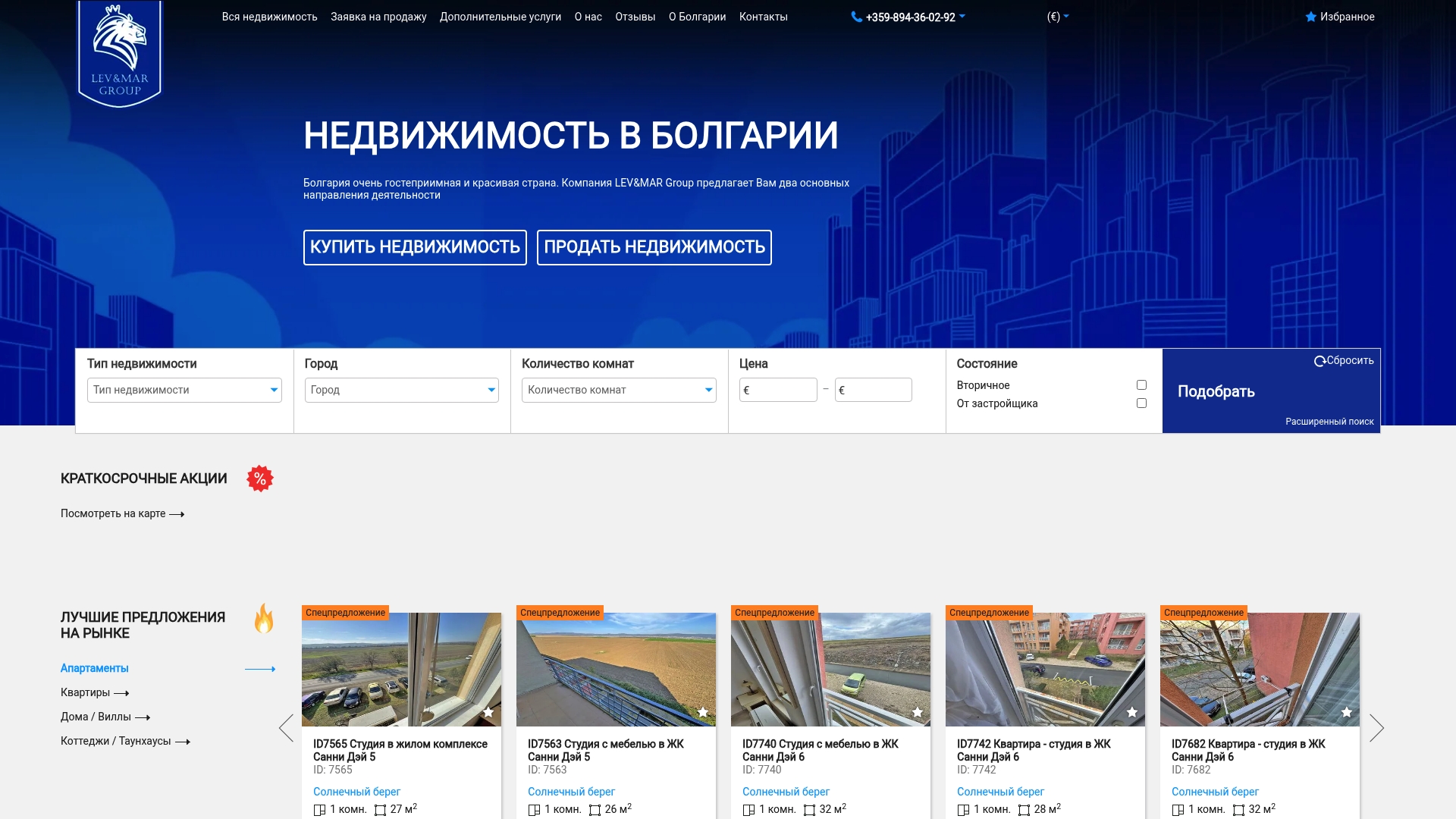Check От застройщика option
1456x819 pixels.
[1141, 403]
